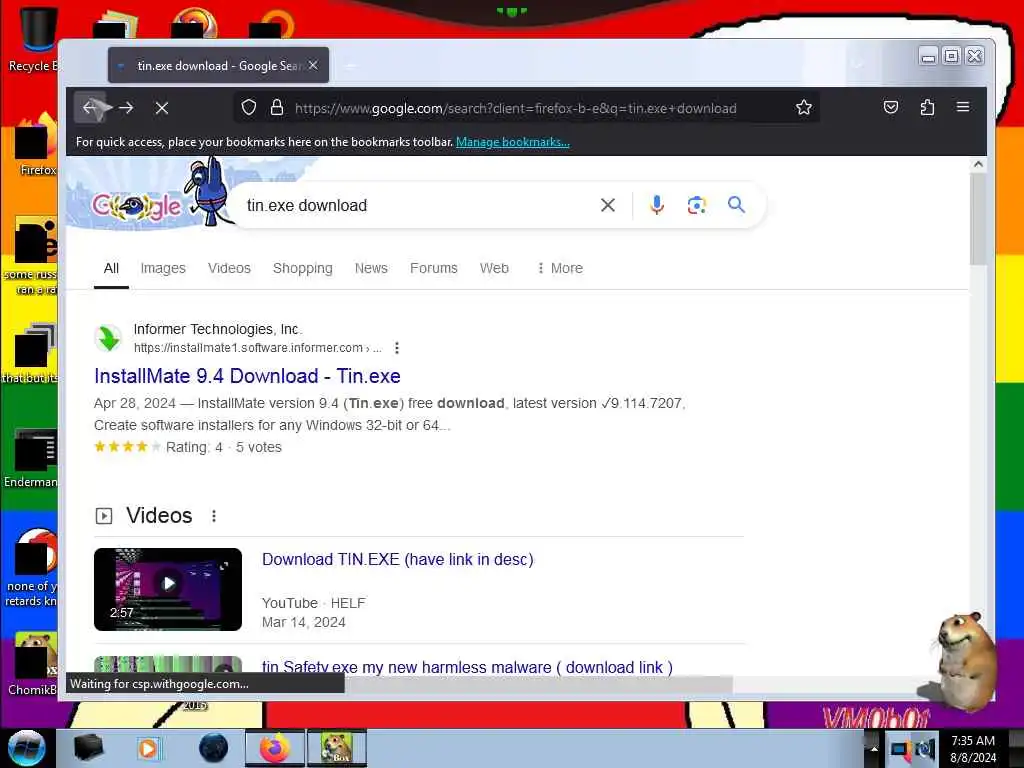The image size is (1024, 768).
Task: Open tin Safety.exe harmless malware video link
Action: tap(467, 667)
